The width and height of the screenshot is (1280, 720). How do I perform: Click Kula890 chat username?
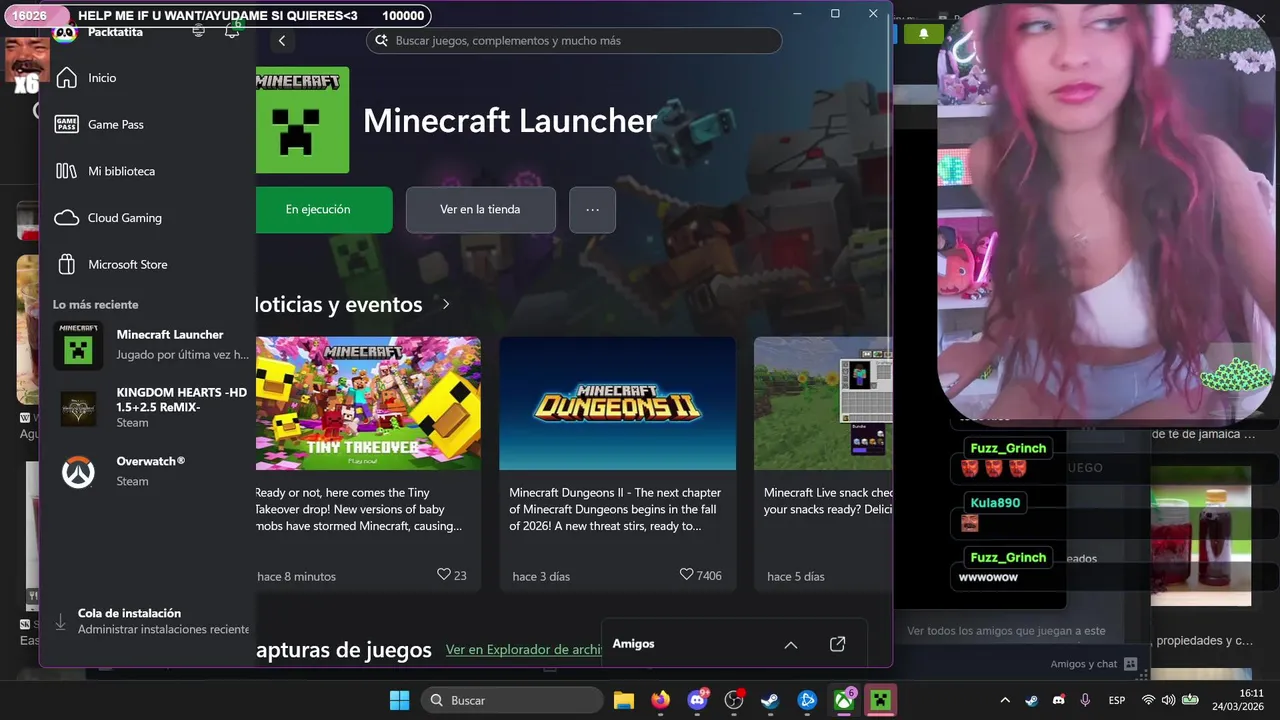[x=995, y=502]
